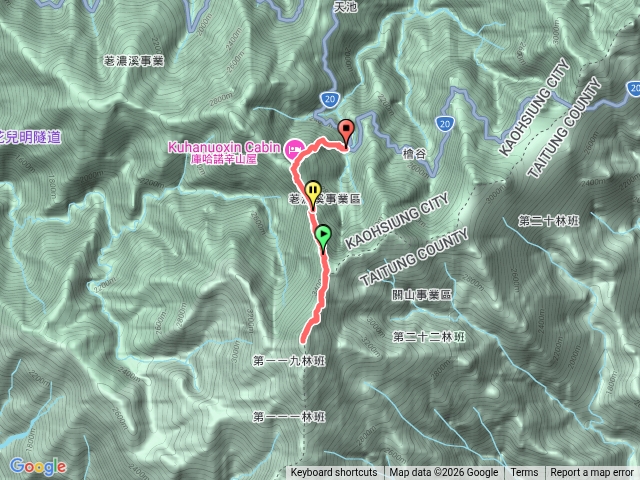Click the red end-point stop marker
This screenshot has height=480, width=640.
tap(346, 131)
